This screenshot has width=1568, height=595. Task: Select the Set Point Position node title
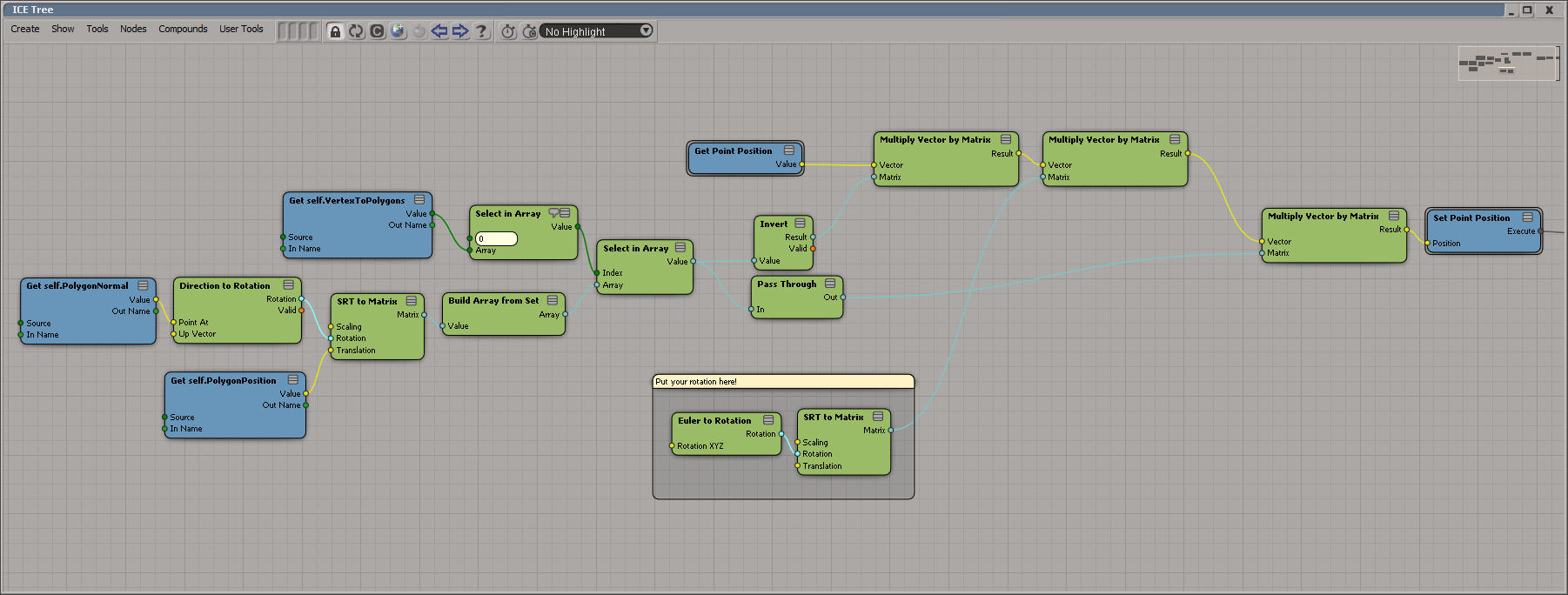click(1471, 217)
